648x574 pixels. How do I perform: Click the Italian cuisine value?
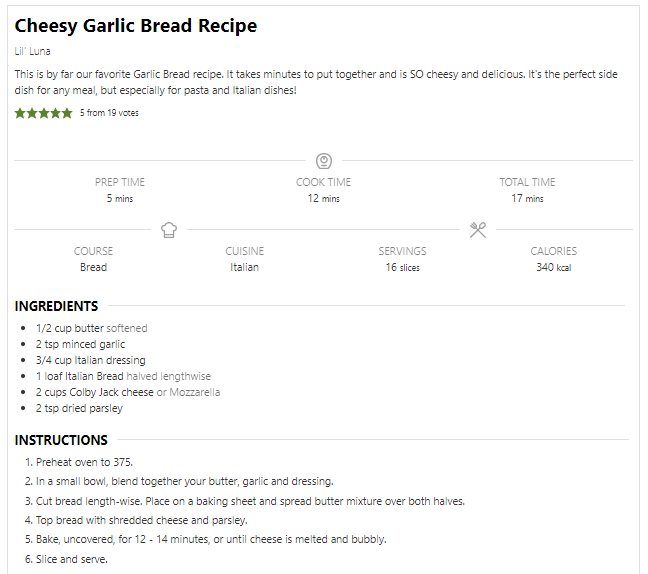pos(244,267)
